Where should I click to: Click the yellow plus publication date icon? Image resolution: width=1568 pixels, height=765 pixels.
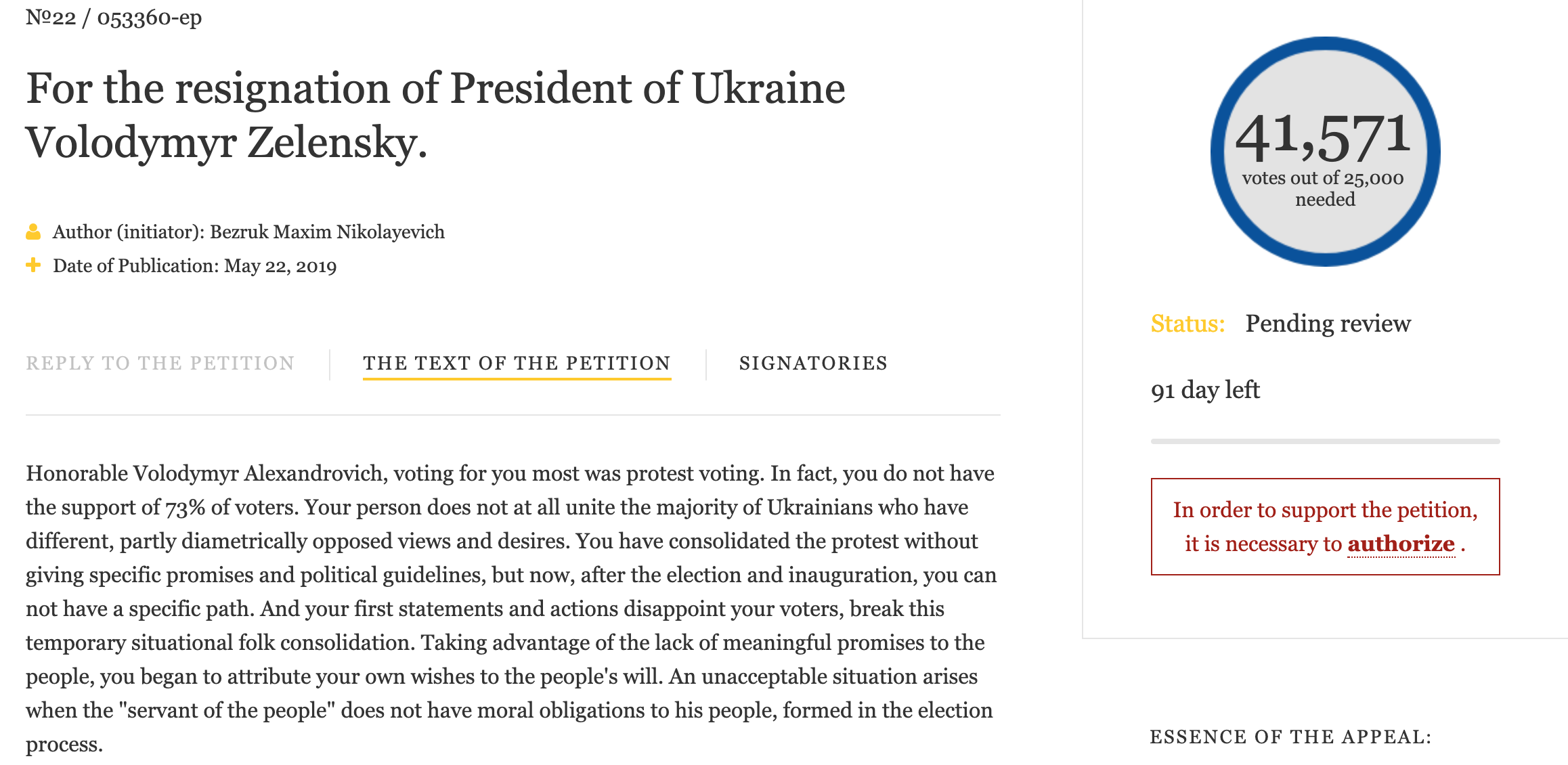pos(33,265)
